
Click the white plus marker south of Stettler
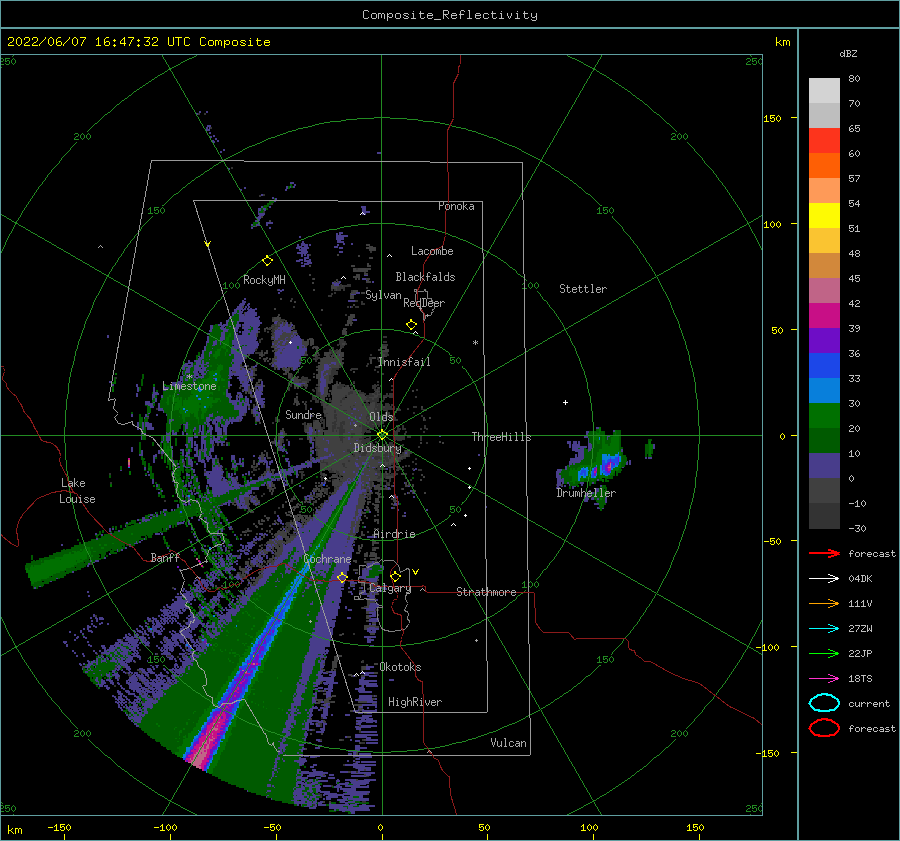pos(565,402)
